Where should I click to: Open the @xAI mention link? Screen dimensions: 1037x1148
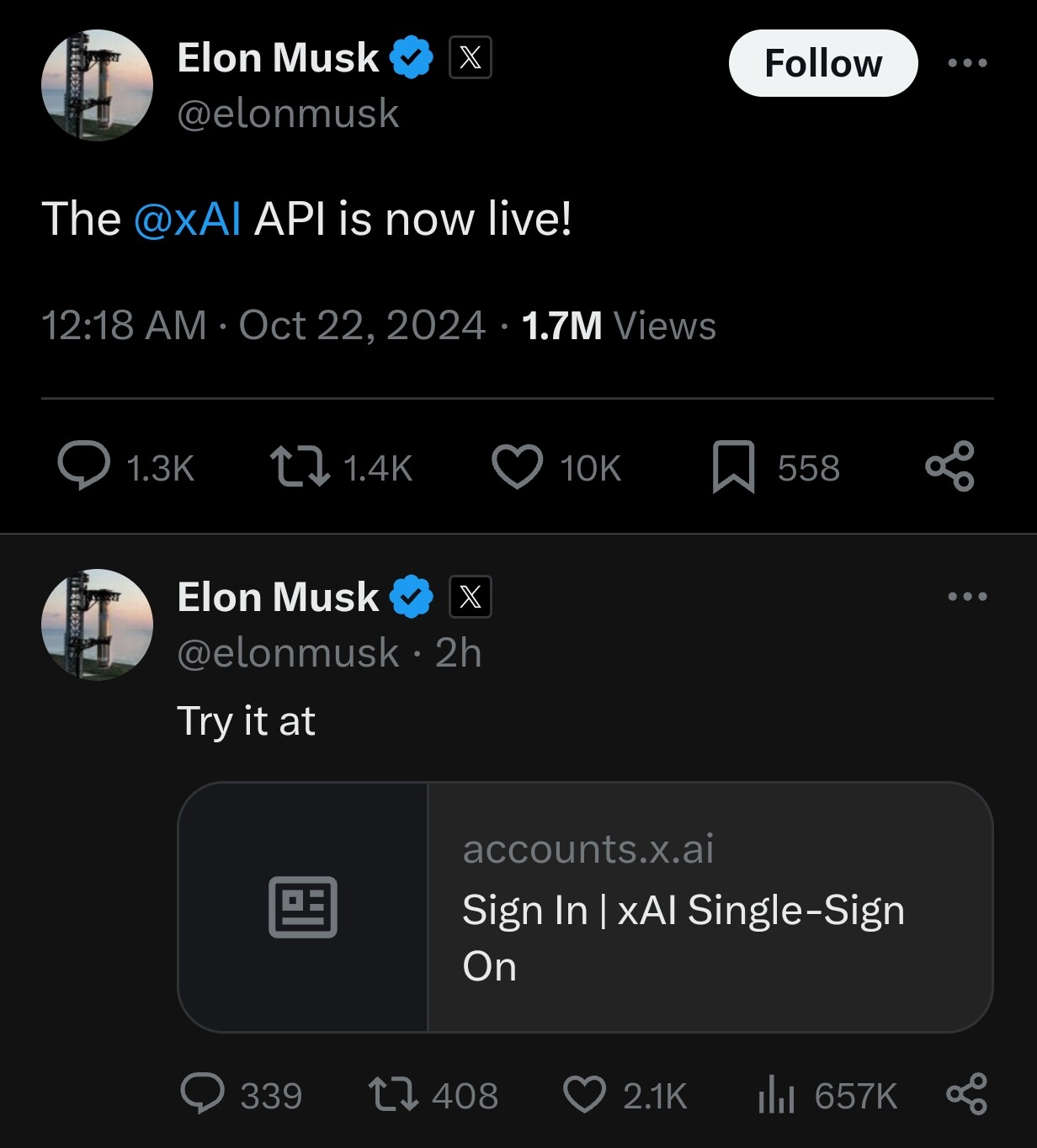(187, 219)
